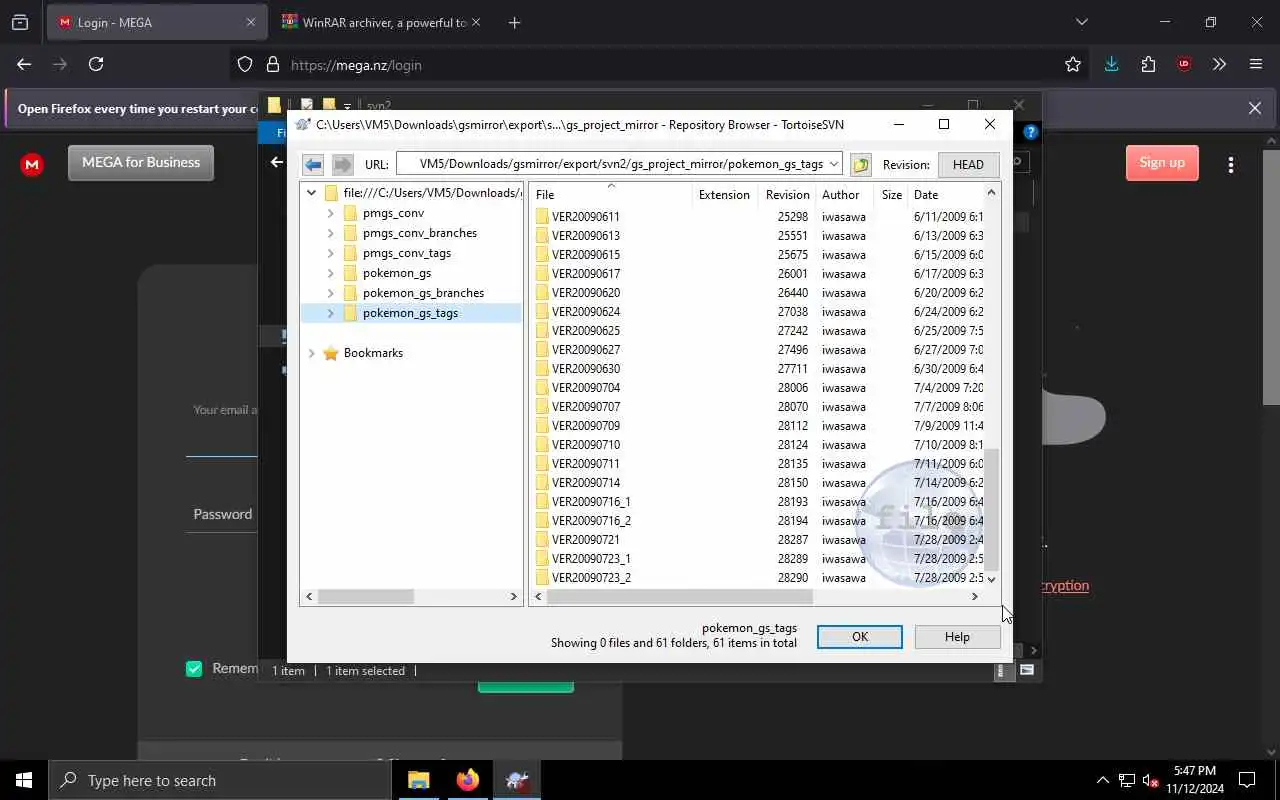Go forward in the Repository Browser history
Screen dimensions: 1280x800
(x=342, y=164)
